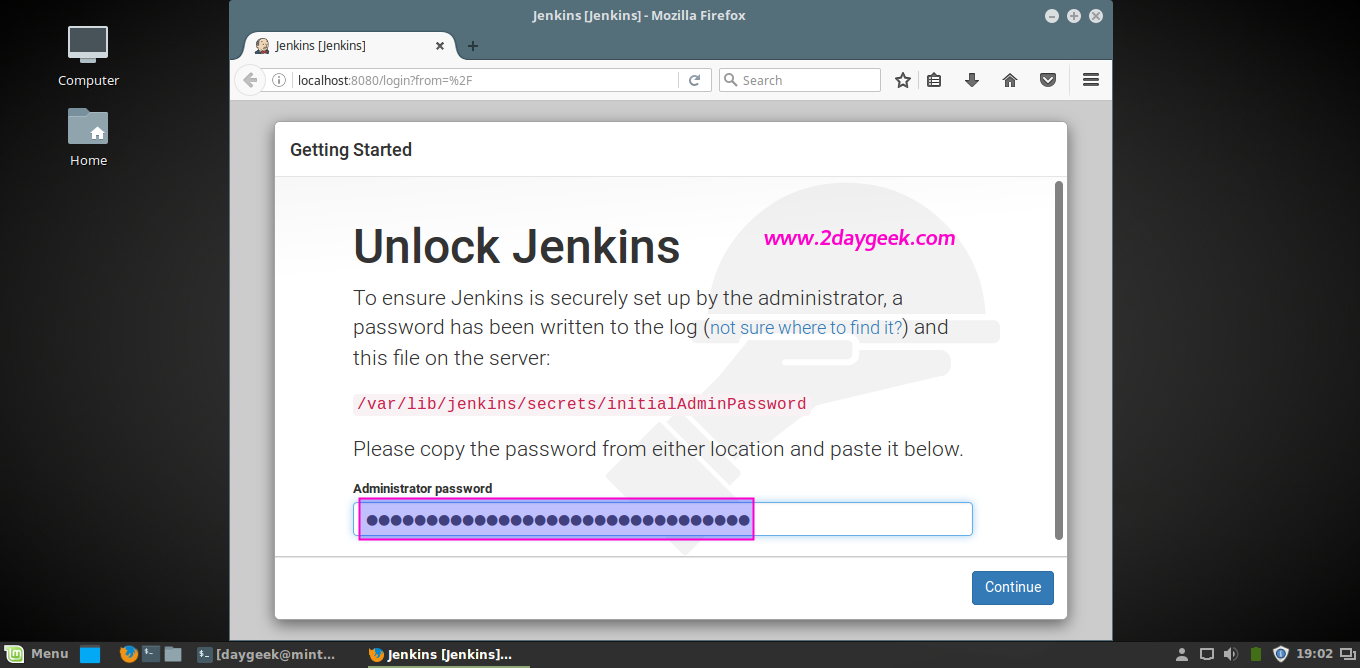The image size is (1360, 668).
Task: Open the update manager shield icon
Action: pos(1281,654)
